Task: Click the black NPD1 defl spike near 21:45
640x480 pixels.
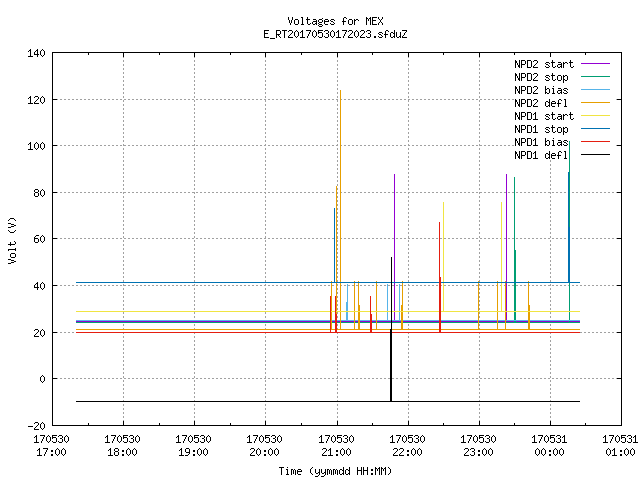Action: (x=391, y=327)
